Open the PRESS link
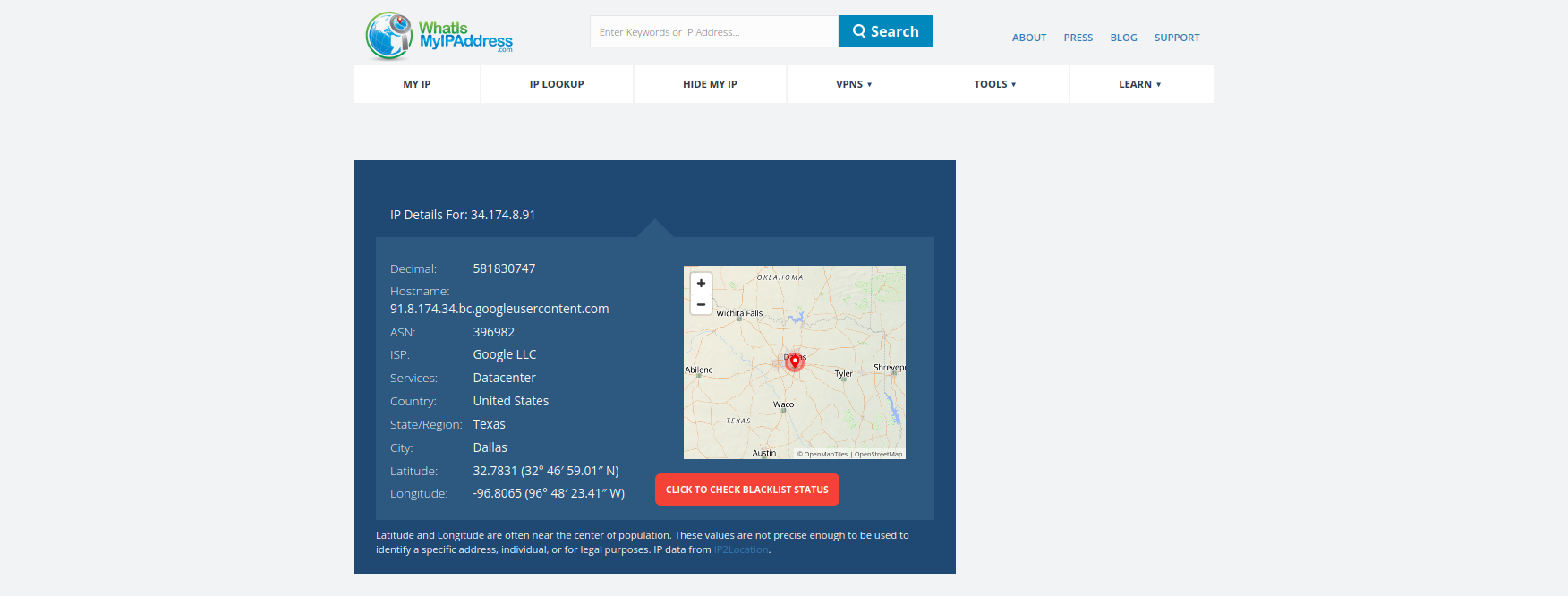 click(1078, 38)
